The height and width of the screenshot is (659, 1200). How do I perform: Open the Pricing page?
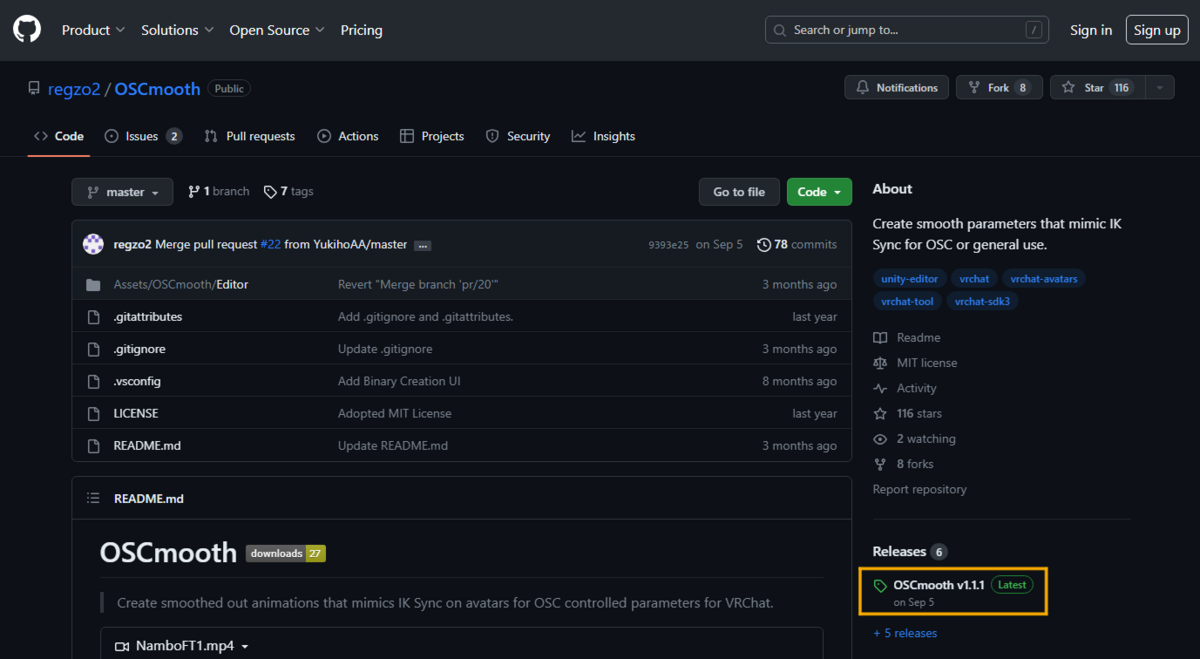361,30
